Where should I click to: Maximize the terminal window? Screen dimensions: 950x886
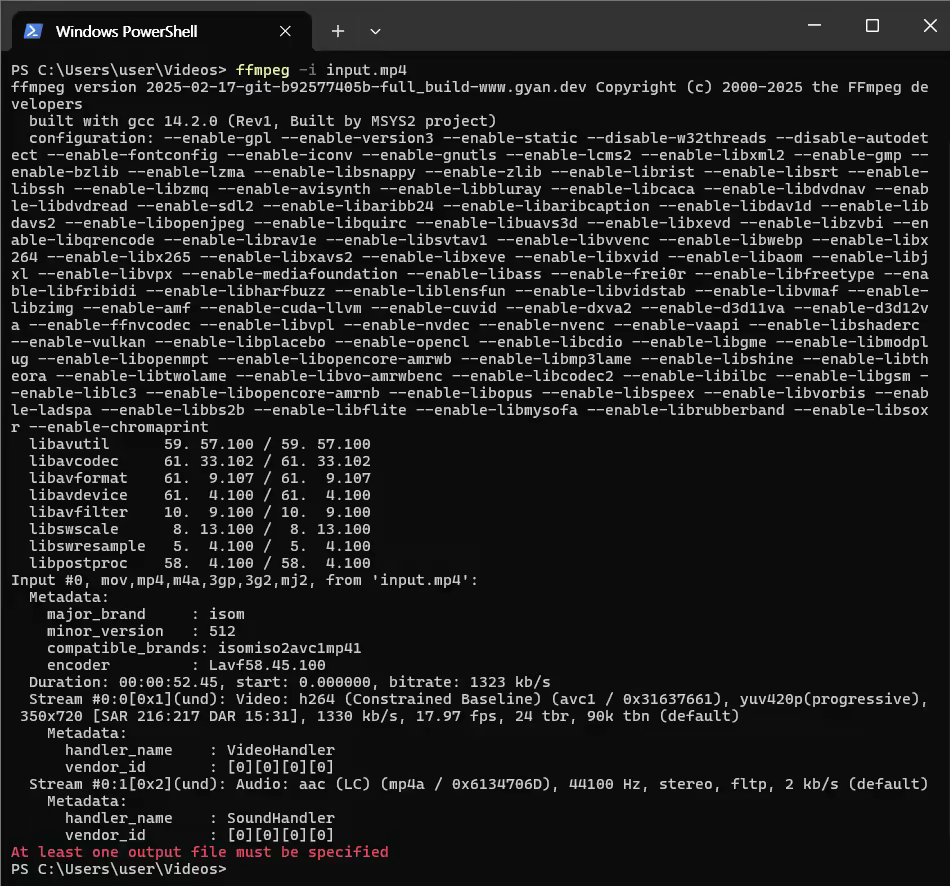tap(871, 26)
